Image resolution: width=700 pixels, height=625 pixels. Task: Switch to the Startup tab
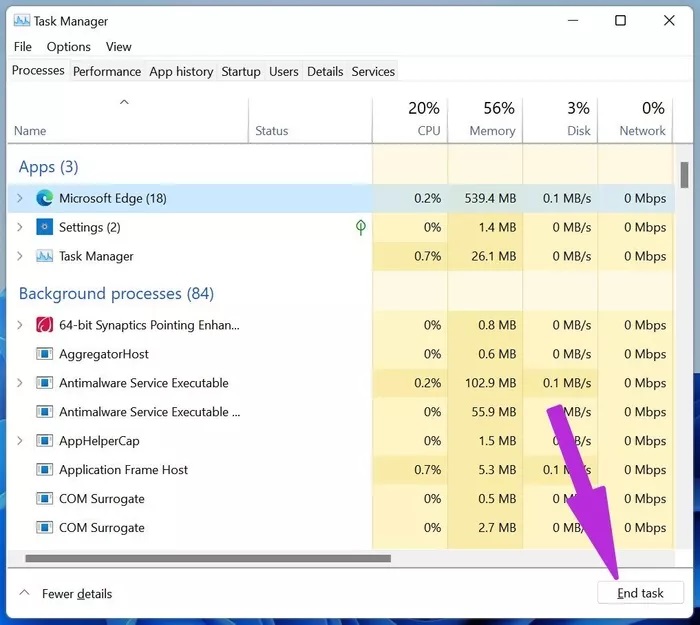240,71
